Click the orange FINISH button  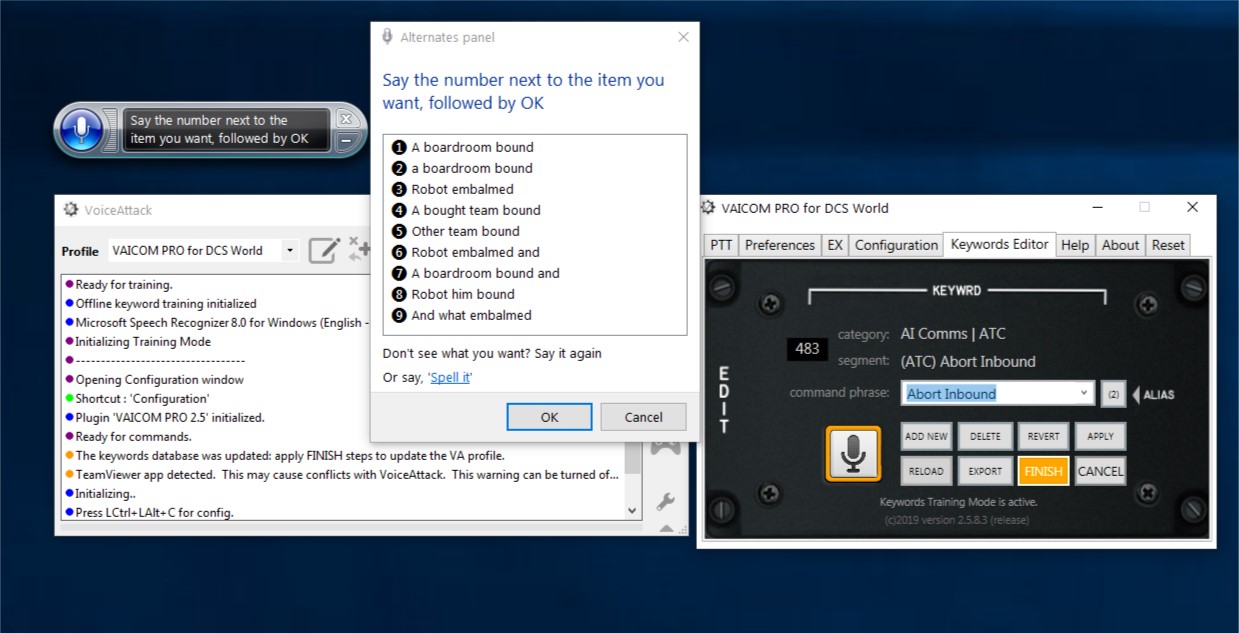(1043, 471)
